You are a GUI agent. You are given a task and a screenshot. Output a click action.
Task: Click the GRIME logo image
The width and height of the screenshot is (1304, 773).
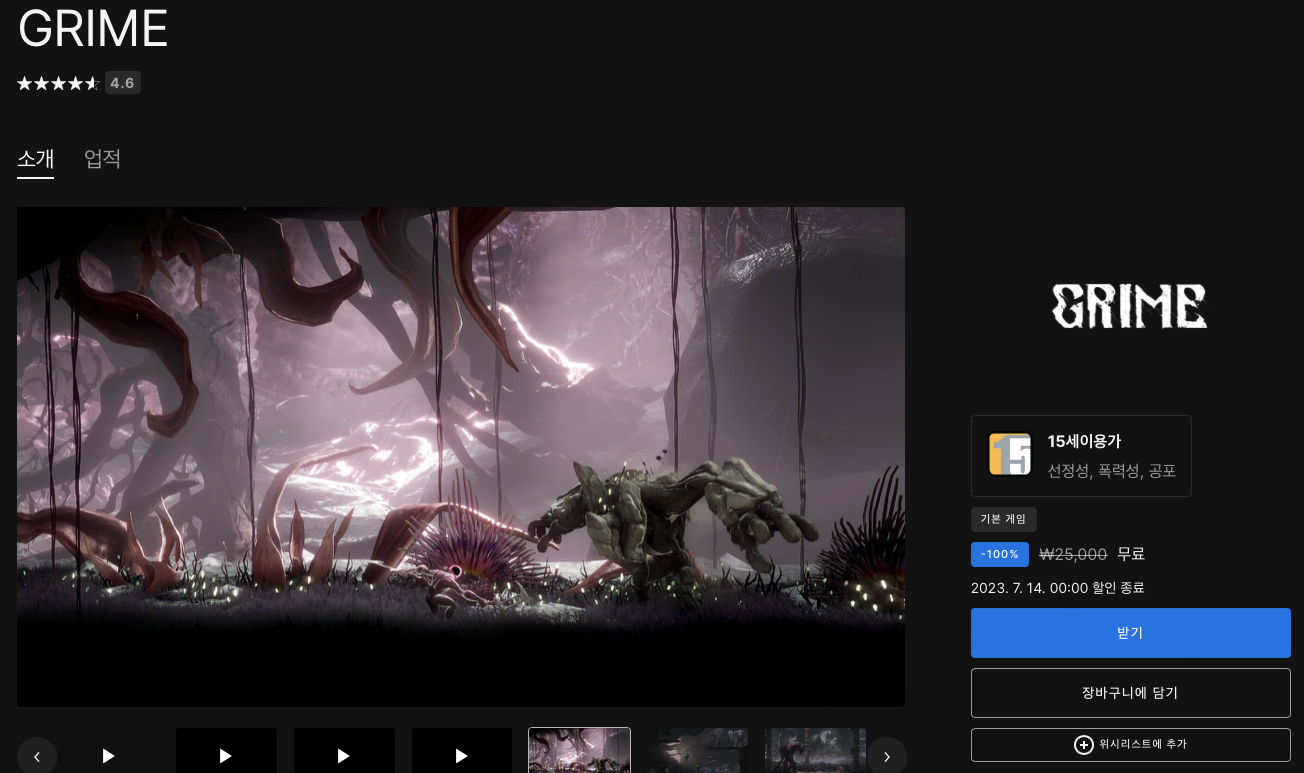click(1130, 306)
